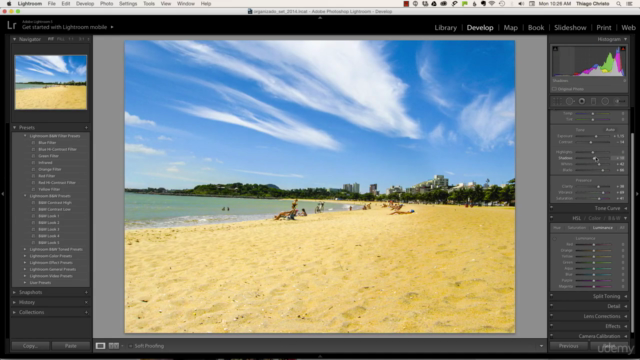Collapse Lightroom B&W Filter Presets folder

[25, 136]
